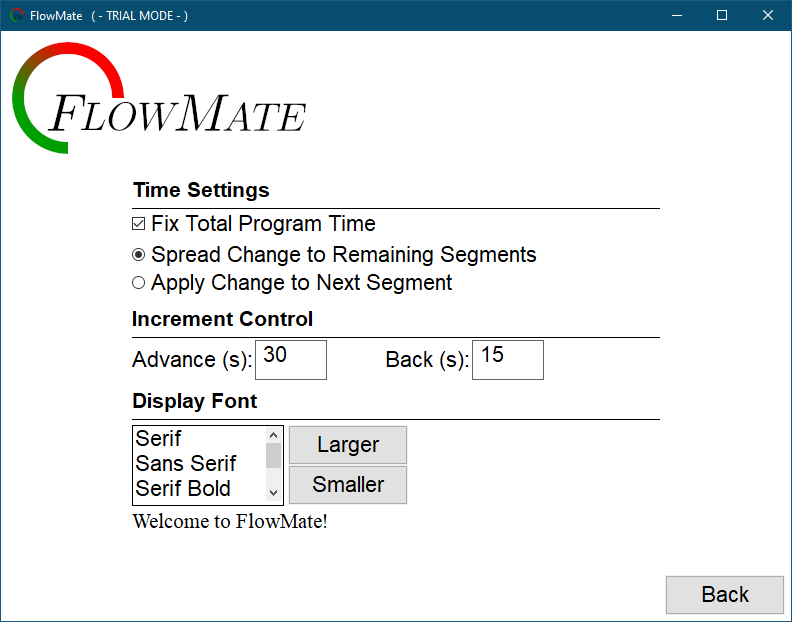Select Sans Serif in the font list

[x=198, y=464]
